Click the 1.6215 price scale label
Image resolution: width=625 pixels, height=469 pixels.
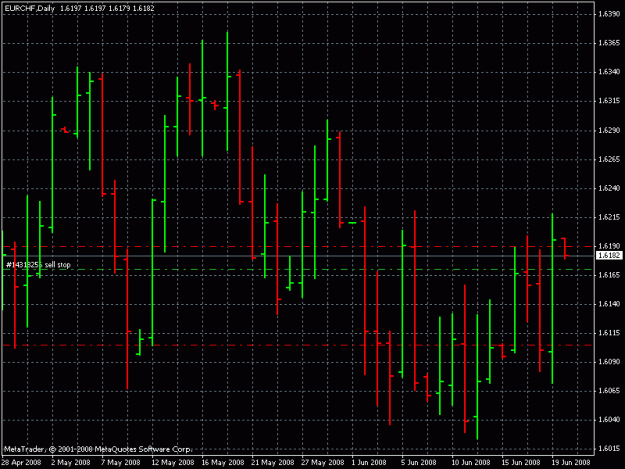tap(609, 217)
